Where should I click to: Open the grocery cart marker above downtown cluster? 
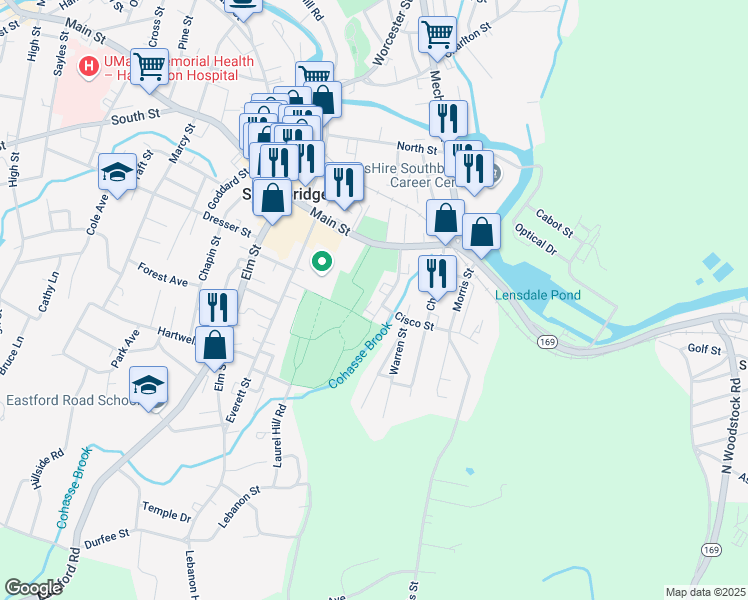pyautogui.click(x=314, y=75)
